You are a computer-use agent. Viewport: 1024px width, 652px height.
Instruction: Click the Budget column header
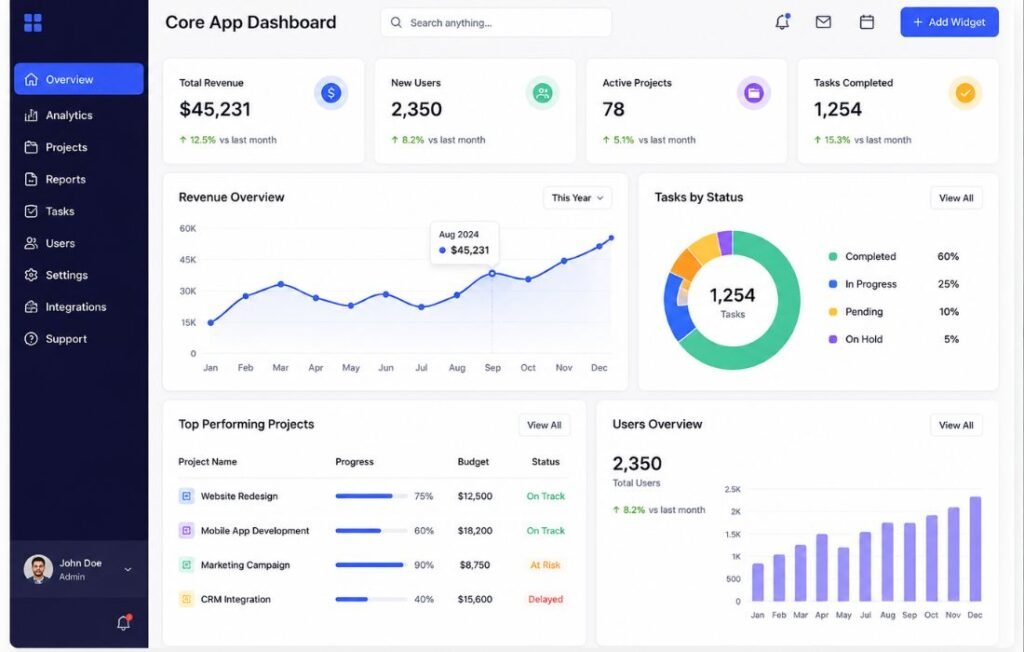pos(473,462)
